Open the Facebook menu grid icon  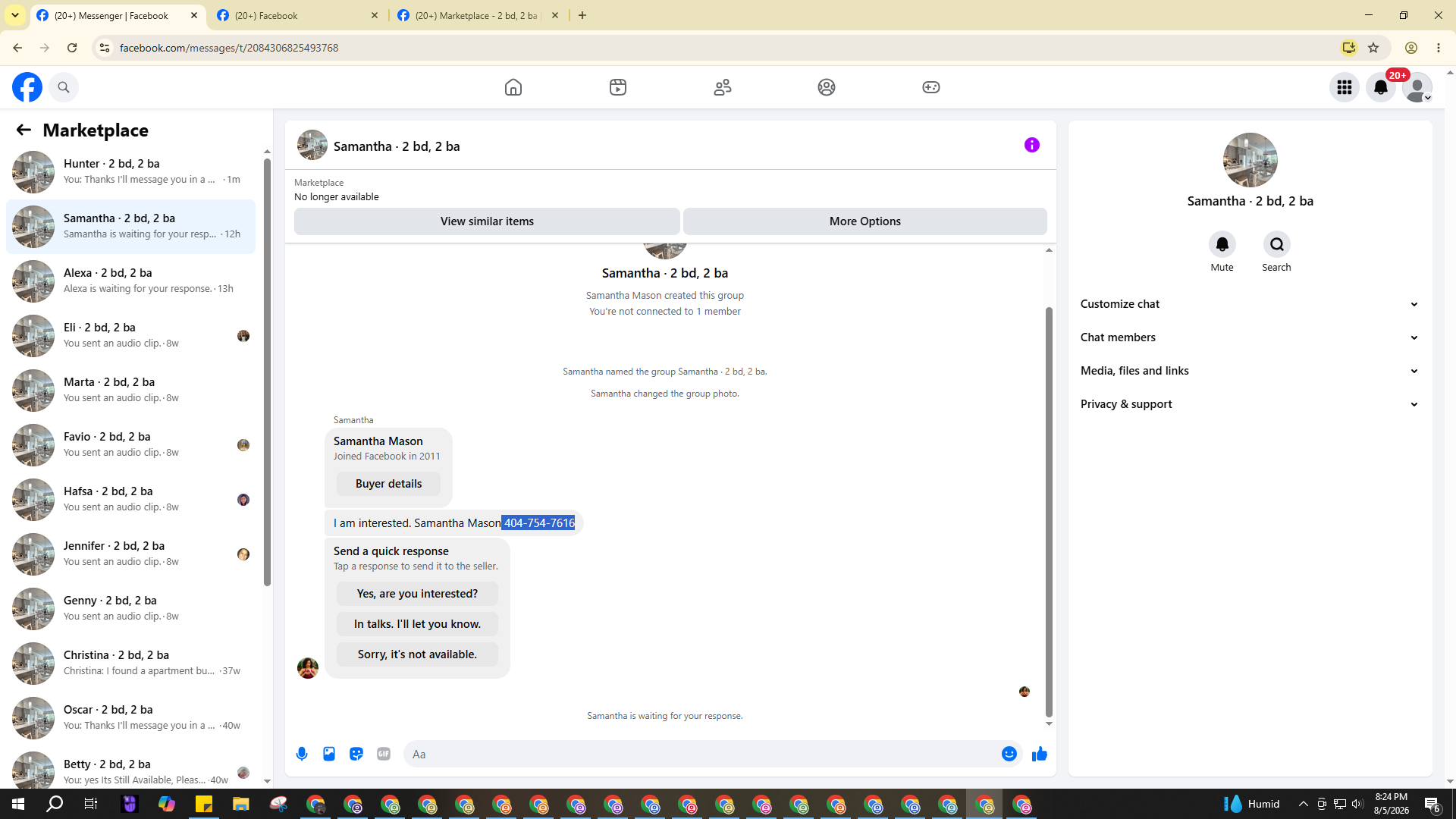1345,87
